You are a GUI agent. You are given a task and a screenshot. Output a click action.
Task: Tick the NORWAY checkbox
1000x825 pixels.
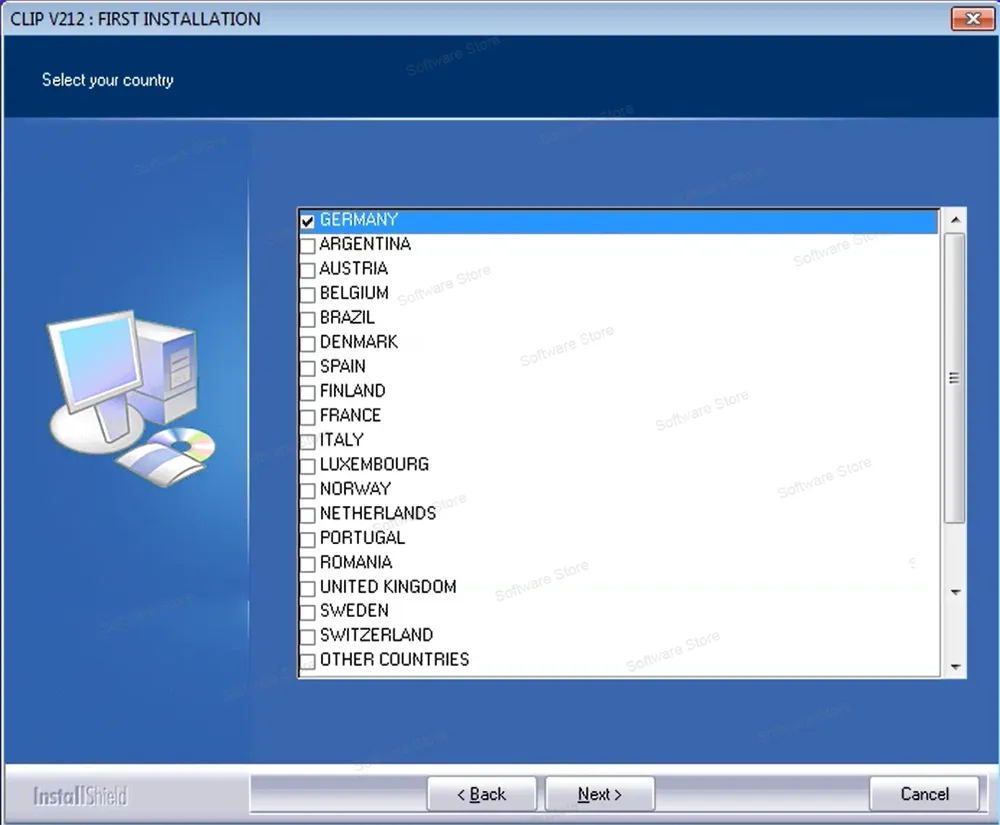(307, 490)
